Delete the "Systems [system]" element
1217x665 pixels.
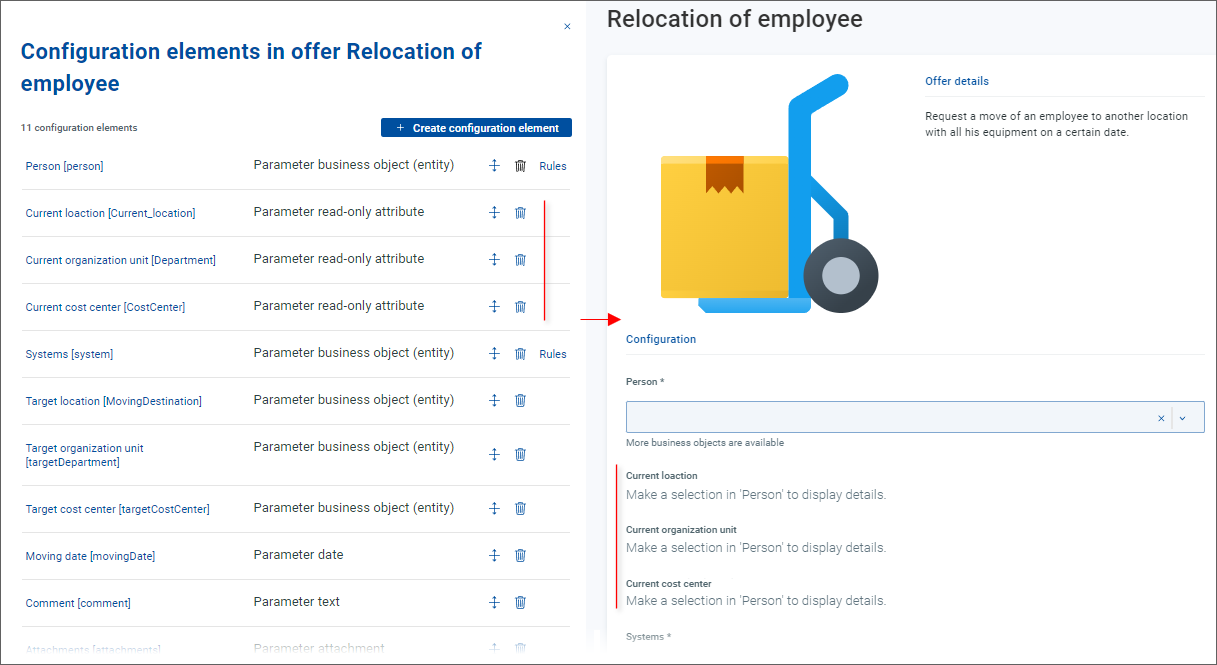click(x=520, y=353)
